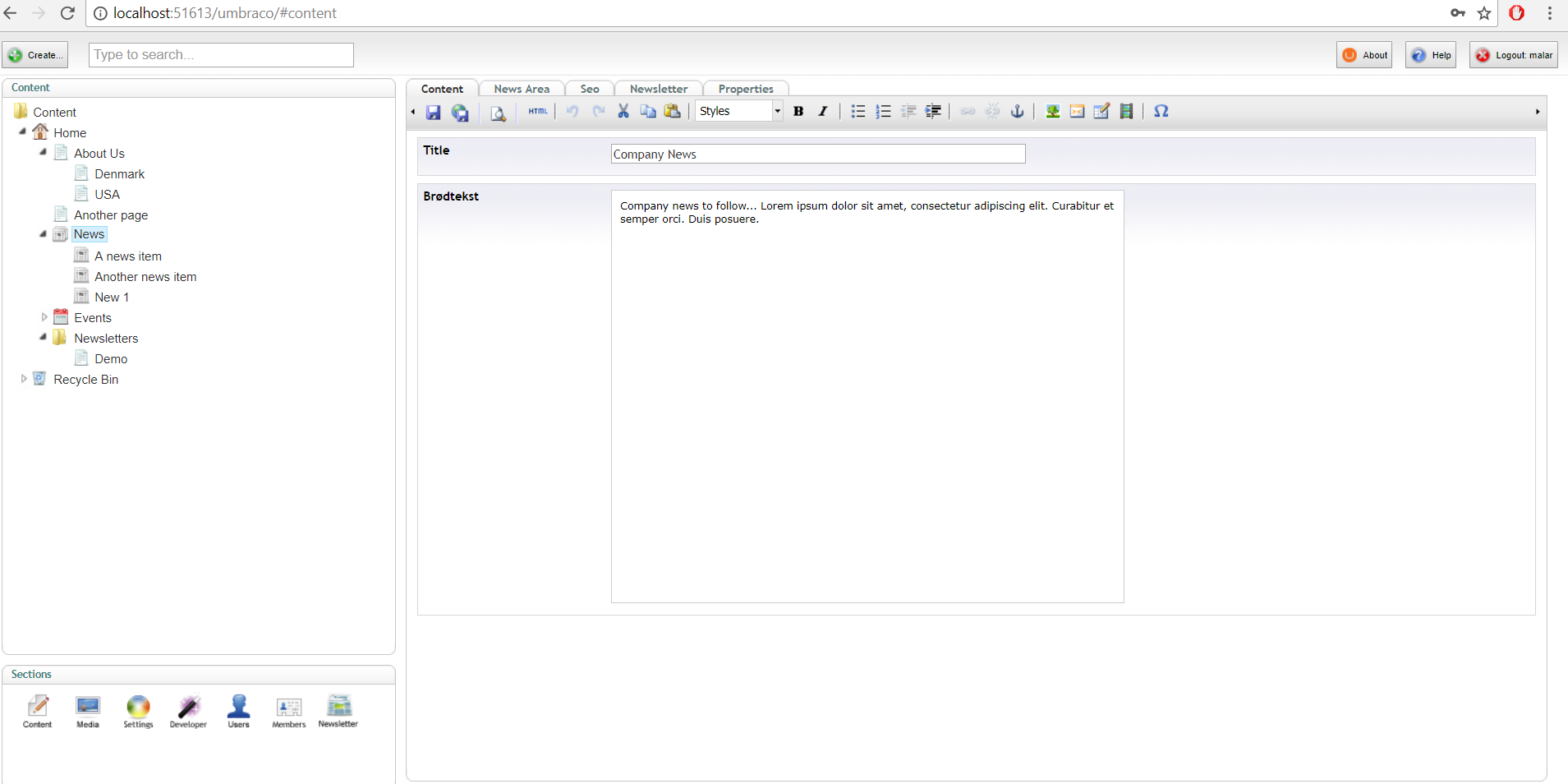Open the Media section
Screen dimensions: 1568x784
(88, 711)
